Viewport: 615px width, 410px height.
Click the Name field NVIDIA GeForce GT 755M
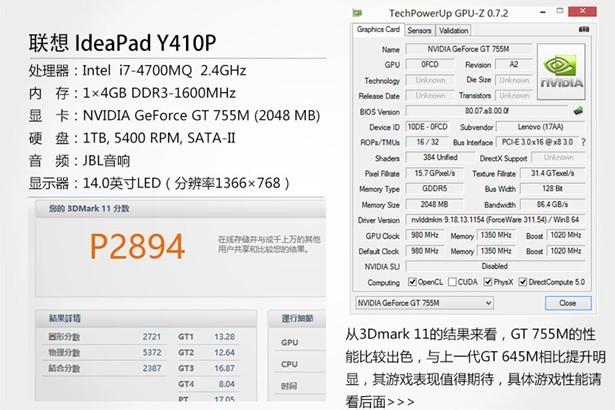click(468, 49)
